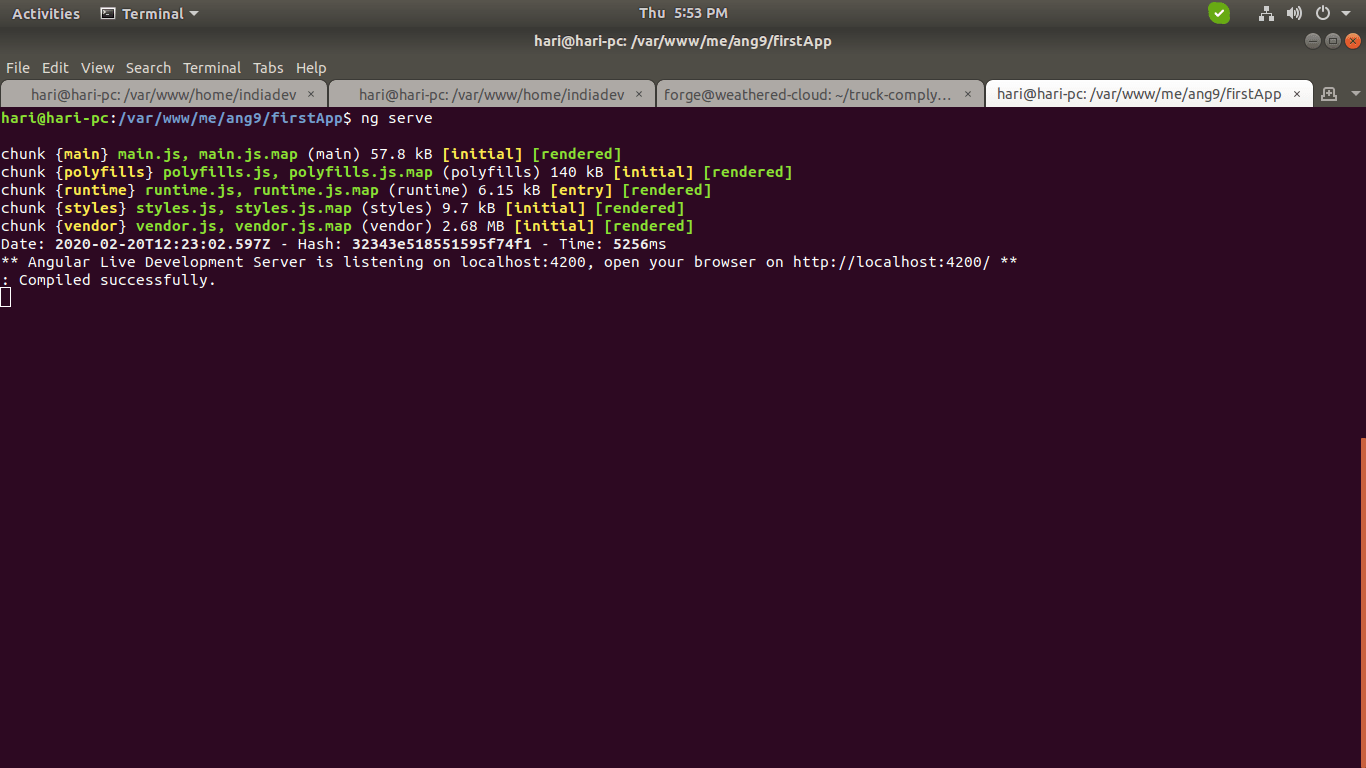Open the File menu

(x=18, y=68)
